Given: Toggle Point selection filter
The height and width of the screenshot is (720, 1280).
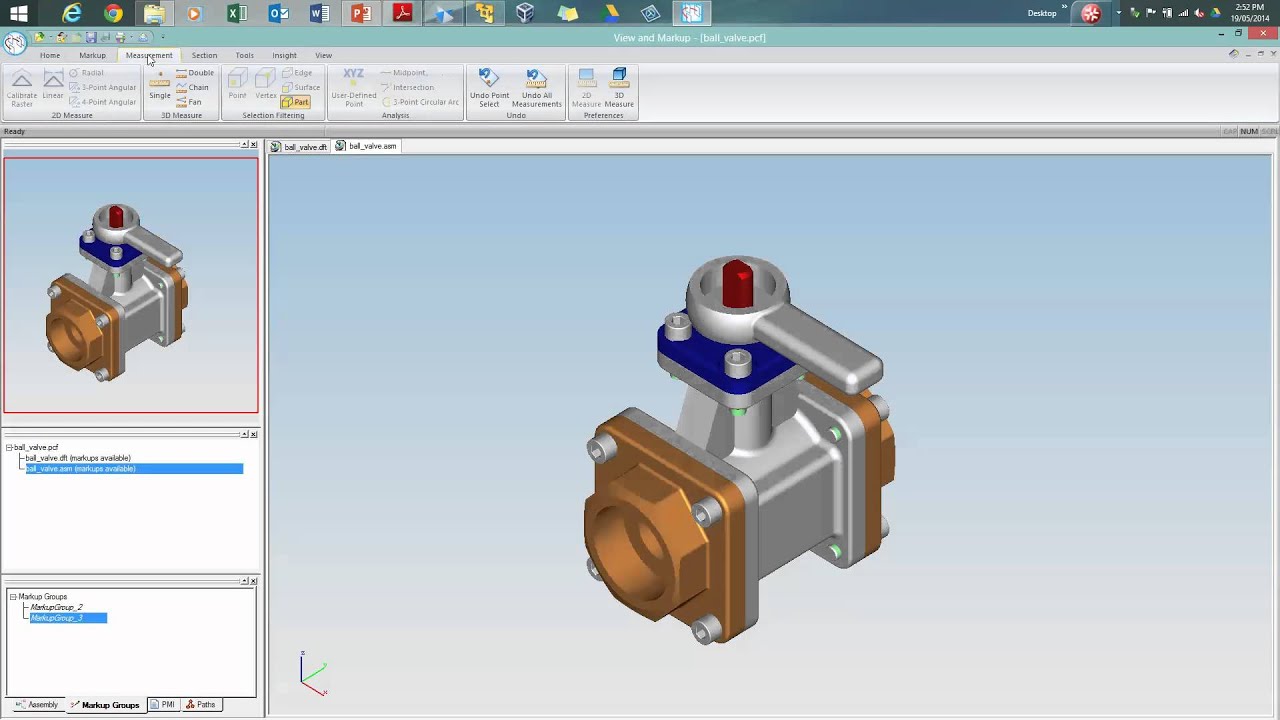Looking at the screenshot, I should 237,85.
